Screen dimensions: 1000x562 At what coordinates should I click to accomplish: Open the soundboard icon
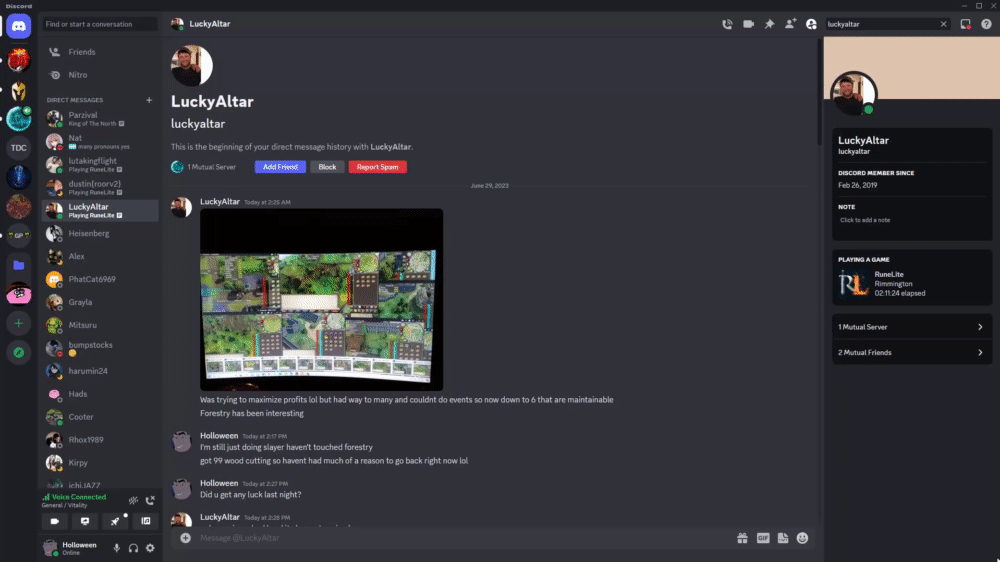pyautogui.click(x=145, y=522)
